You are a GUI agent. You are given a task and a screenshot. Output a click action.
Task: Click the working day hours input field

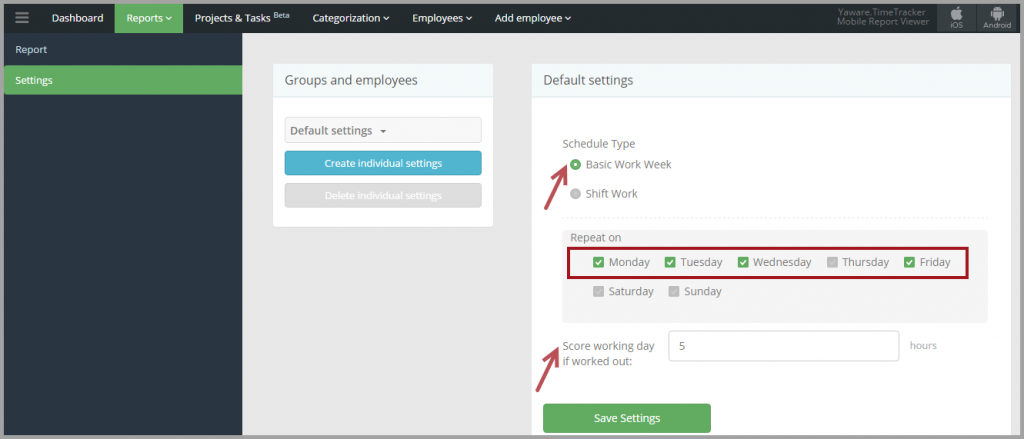point(784,346)
